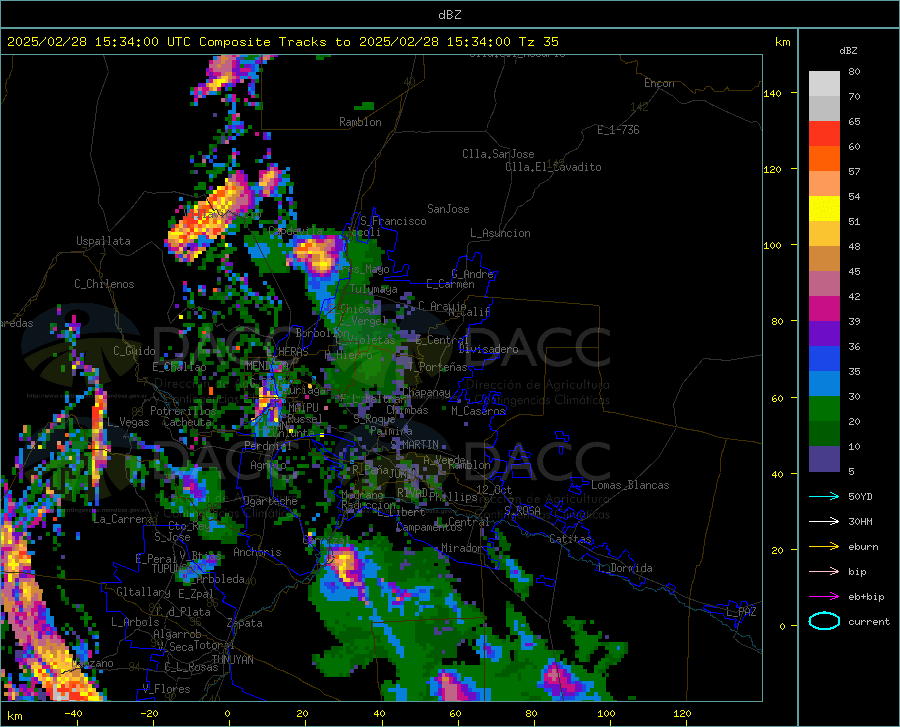Click the S_MARTIN city label
The height and width of the screenshot is (727, 900).
click(x=414, y=445)
